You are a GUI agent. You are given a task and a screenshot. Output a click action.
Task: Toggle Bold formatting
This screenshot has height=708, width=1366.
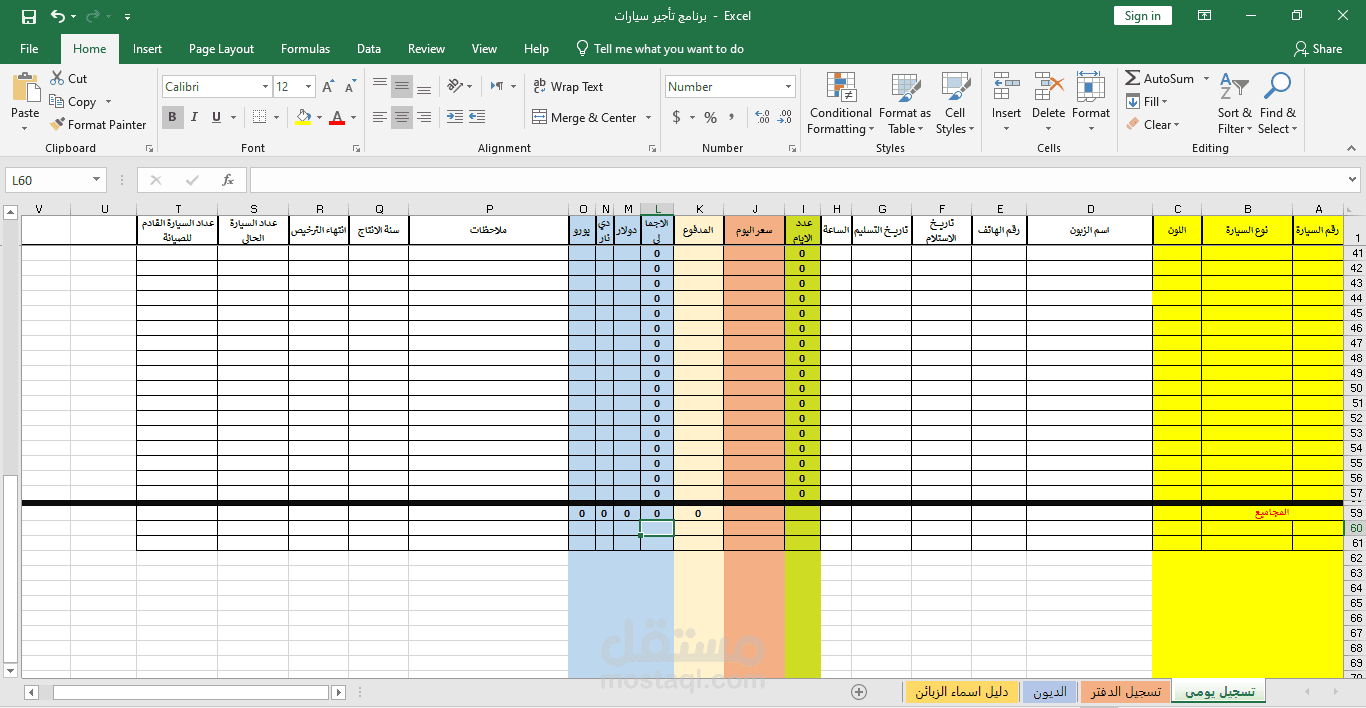coord(172,117)
